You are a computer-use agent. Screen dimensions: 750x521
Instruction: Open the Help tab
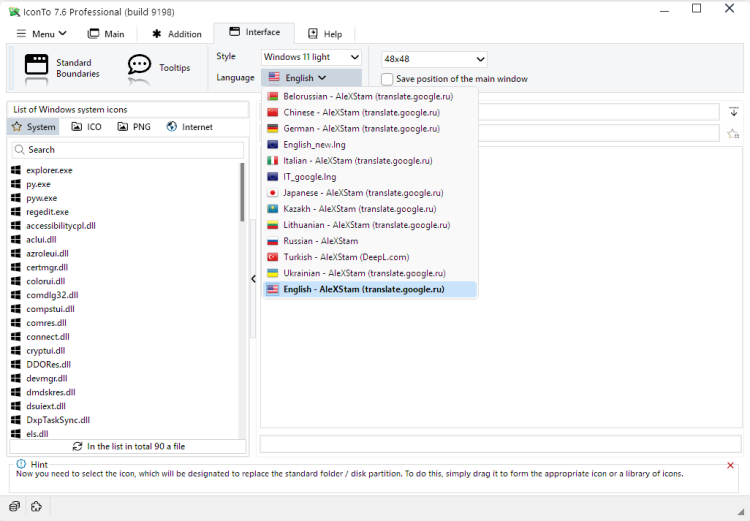coord(324,34)
